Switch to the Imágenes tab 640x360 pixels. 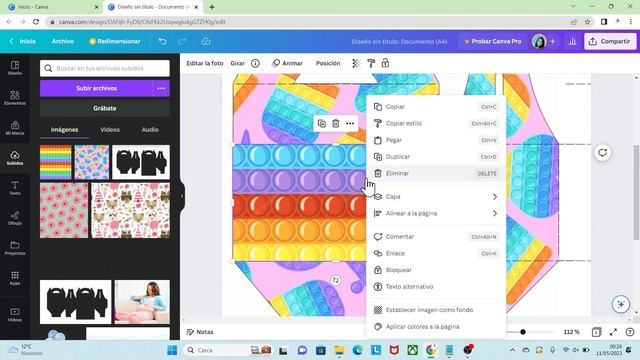(64, 129)
